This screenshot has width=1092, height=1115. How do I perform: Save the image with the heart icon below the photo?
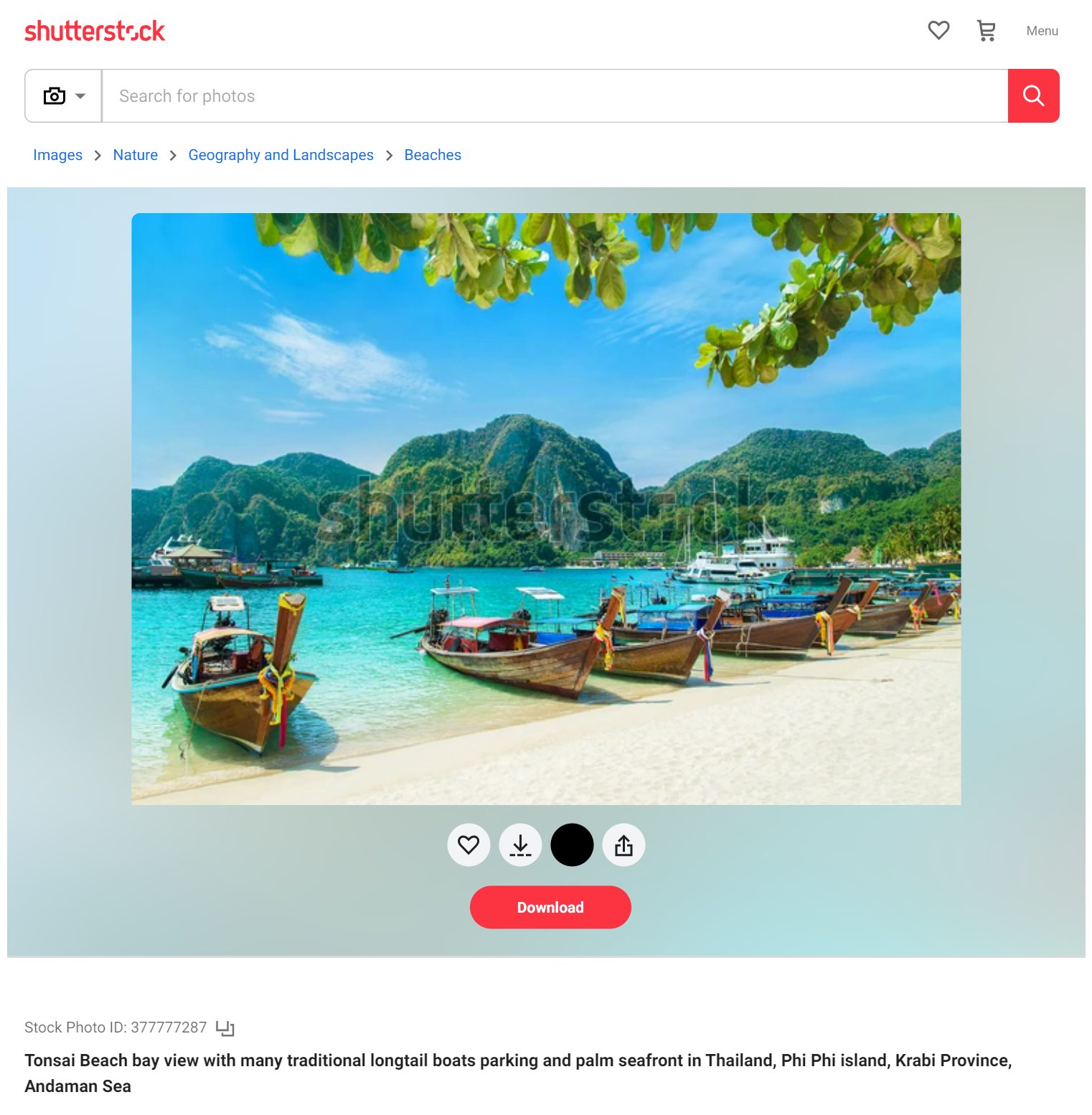coord(469,845)
